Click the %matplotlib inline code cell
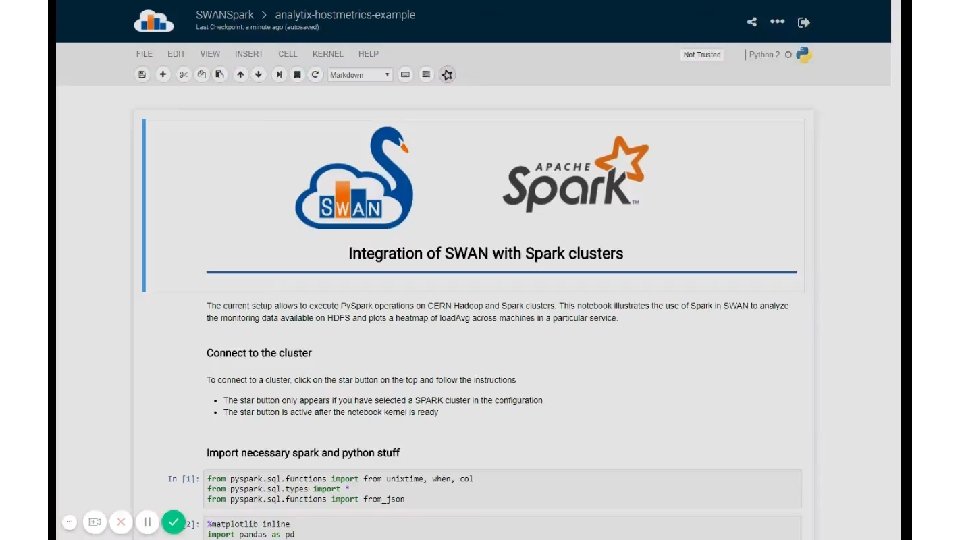Screen dimensions: 960x540 coord(502,528)
